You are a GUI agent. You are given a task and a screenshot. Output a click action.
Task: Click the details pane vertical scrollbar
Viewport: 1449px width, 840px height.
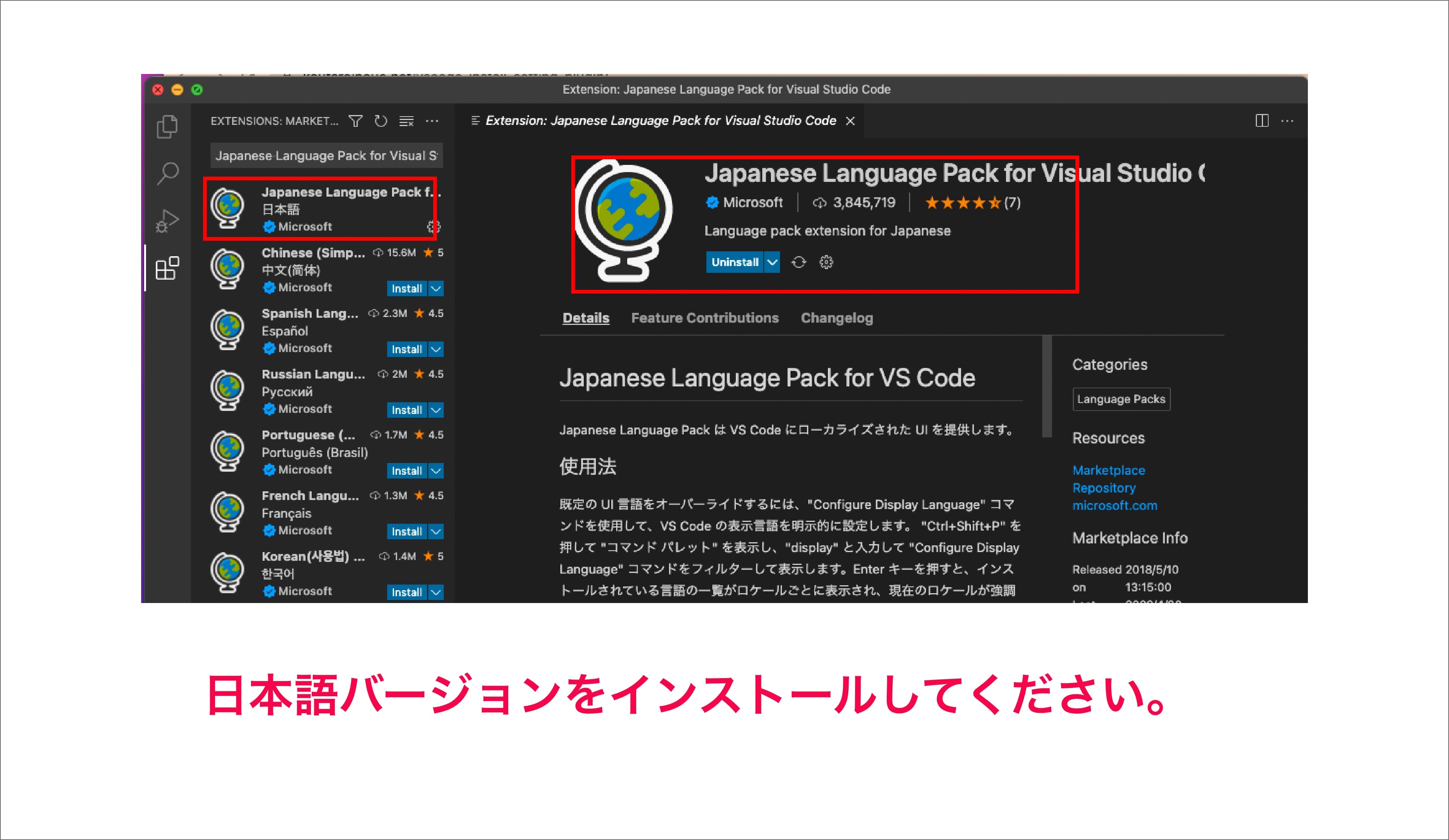[1047, 386]
